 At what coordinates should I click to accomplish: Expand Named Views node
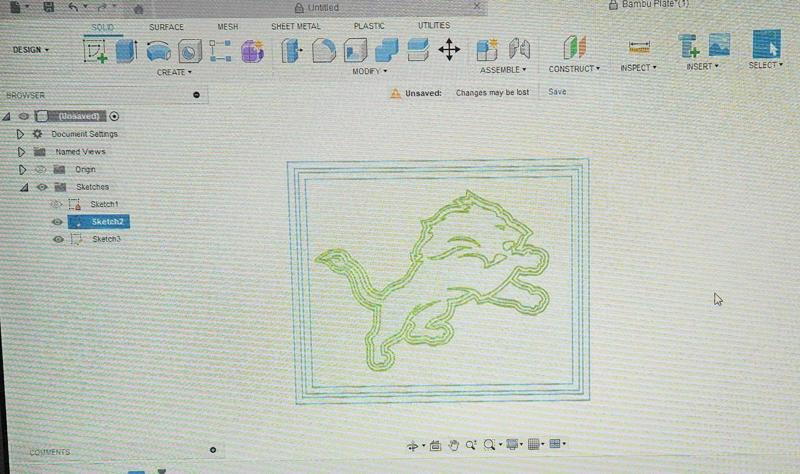[x=21, y=152]
